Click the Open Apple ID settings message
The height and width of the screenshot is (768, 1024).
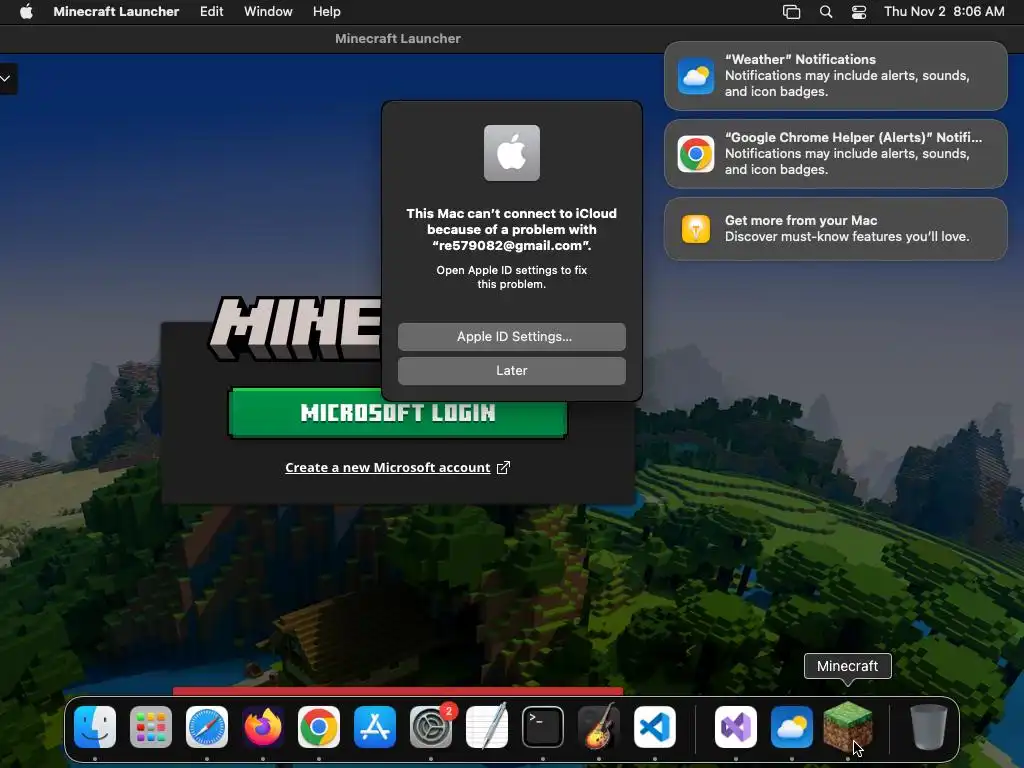pyautogui.click(x=512, y=277)
